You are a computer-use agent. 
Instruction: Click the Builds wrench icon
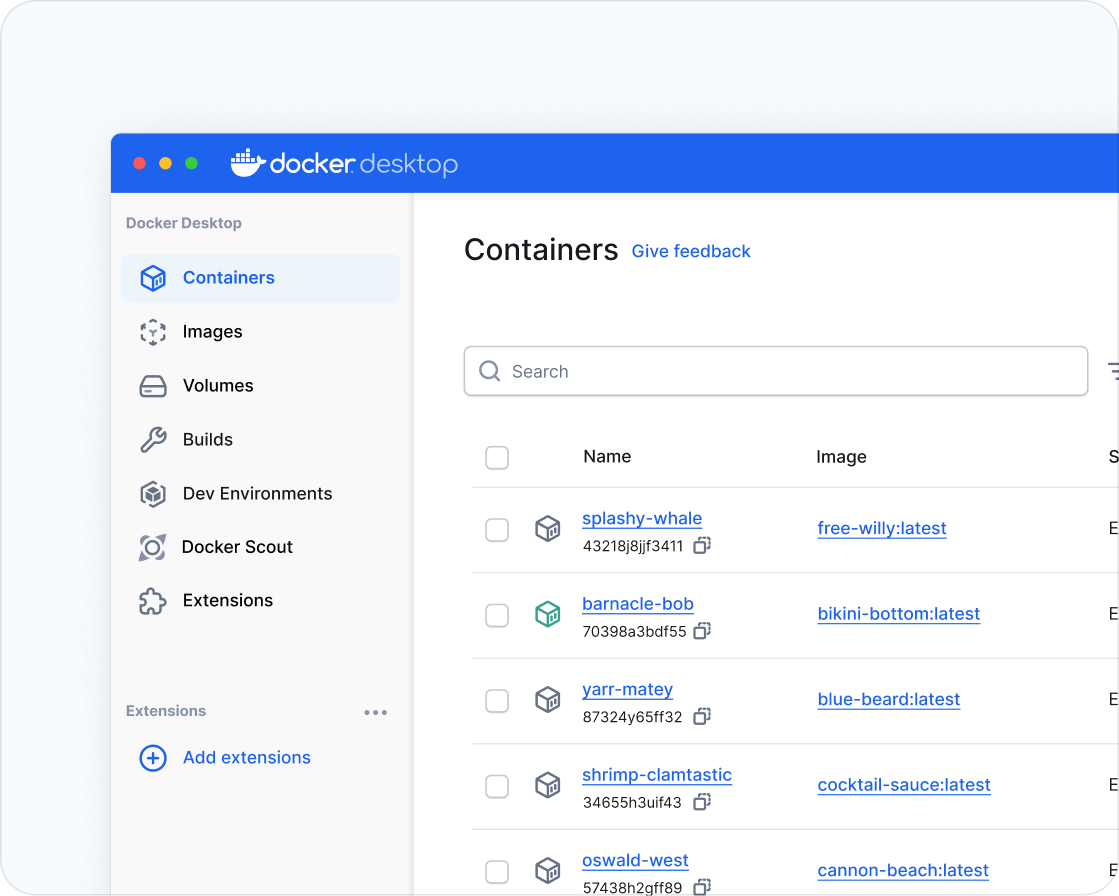(x=153, y=440)
